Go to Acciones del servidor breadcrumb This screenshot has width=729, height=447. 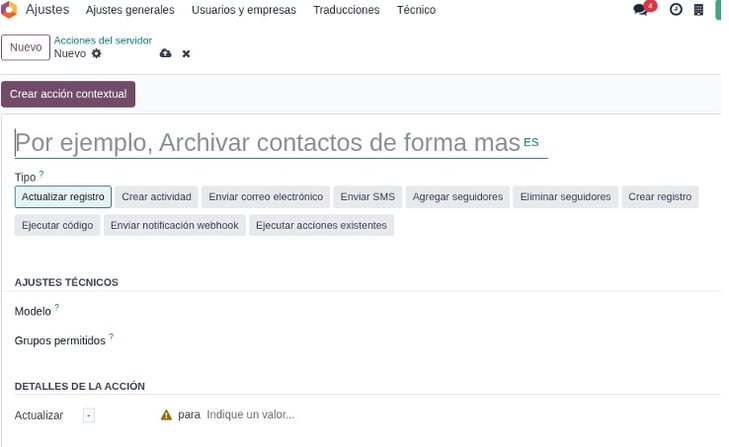(x=103, y=40)
